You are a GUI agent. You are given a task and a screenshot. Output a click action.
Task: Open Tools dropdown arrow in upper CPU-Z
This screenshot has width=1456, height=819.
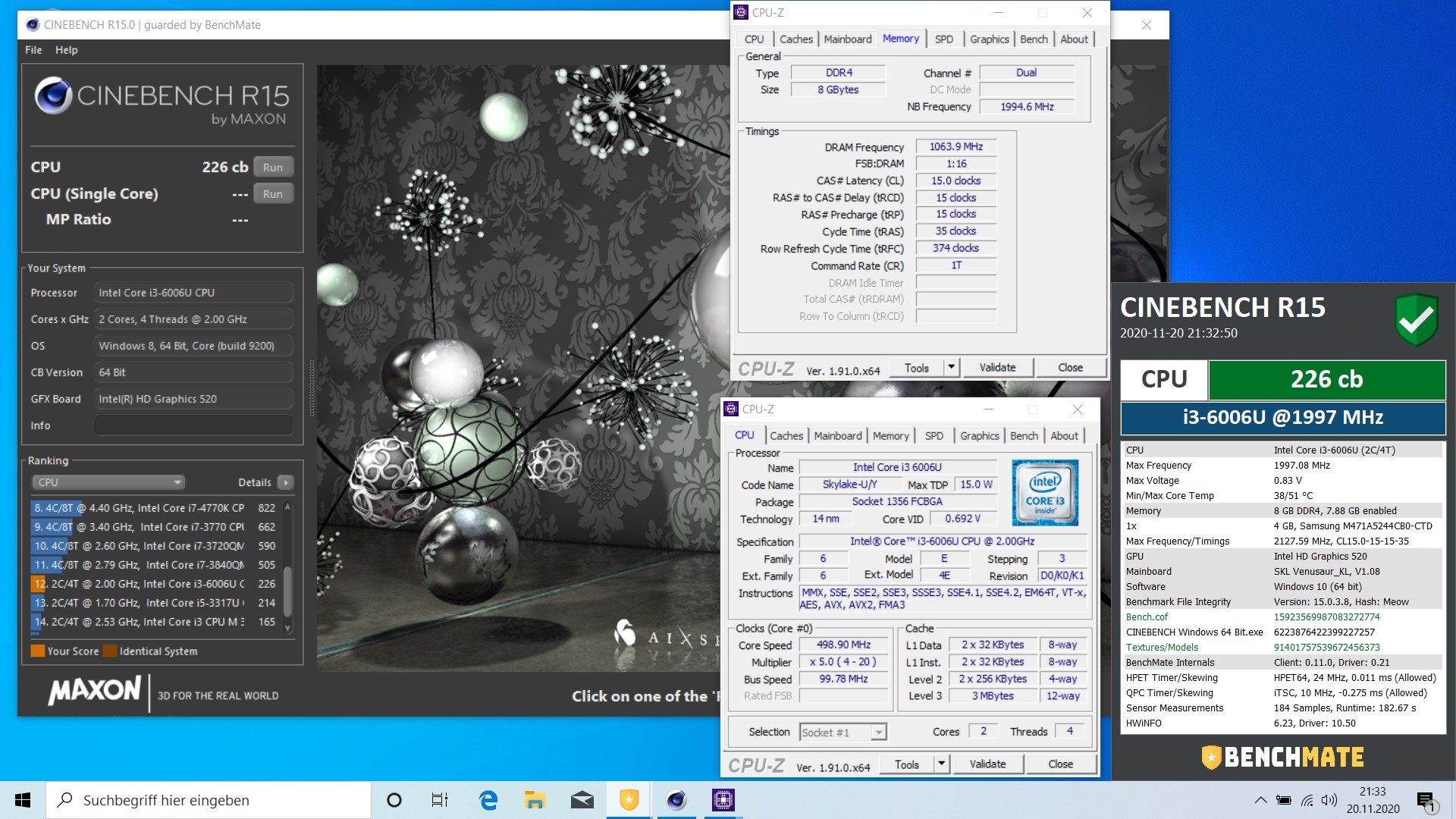[951, 368]
